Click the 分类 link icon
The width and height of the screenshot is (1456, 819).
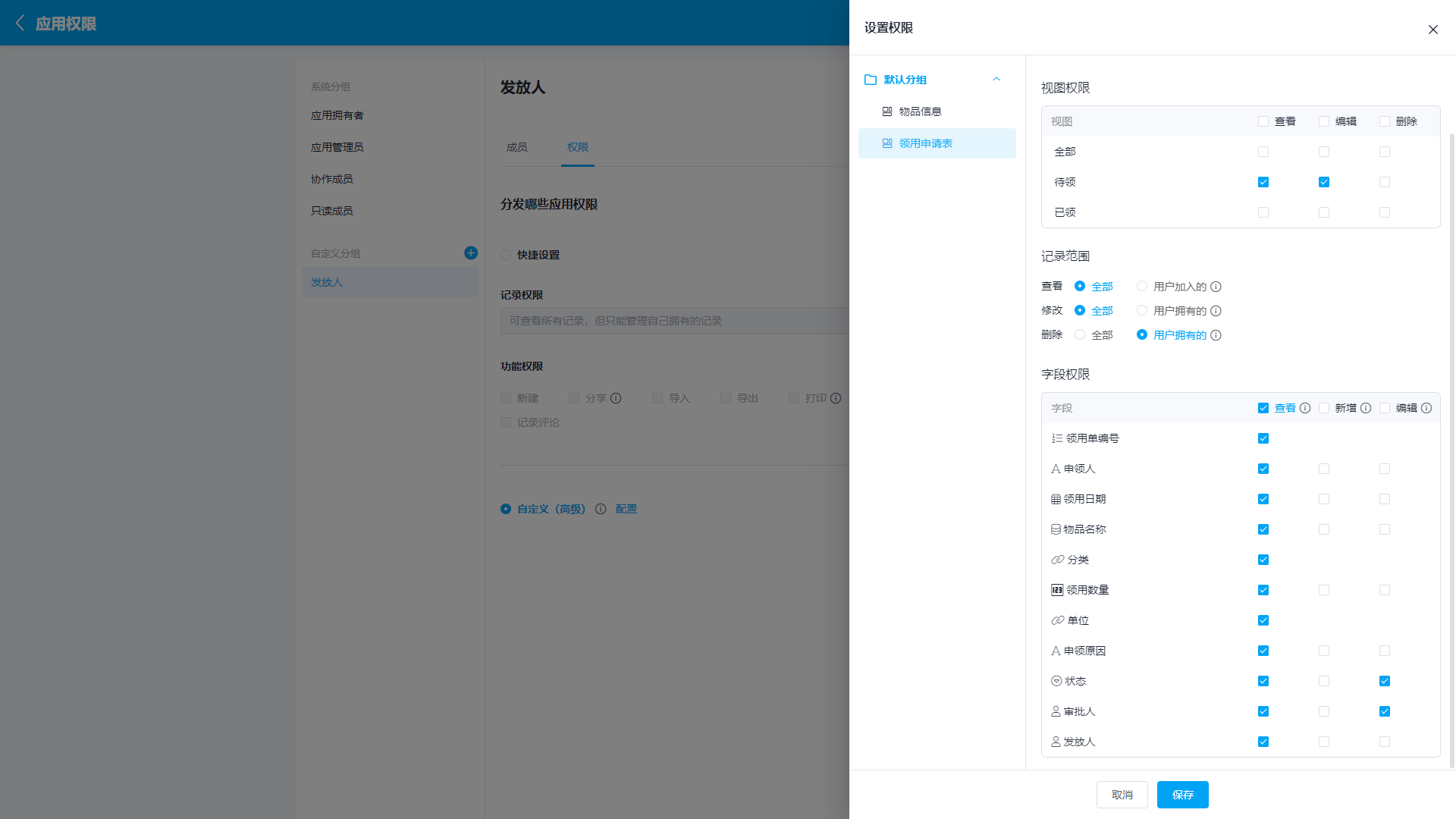pos(1058,560)
